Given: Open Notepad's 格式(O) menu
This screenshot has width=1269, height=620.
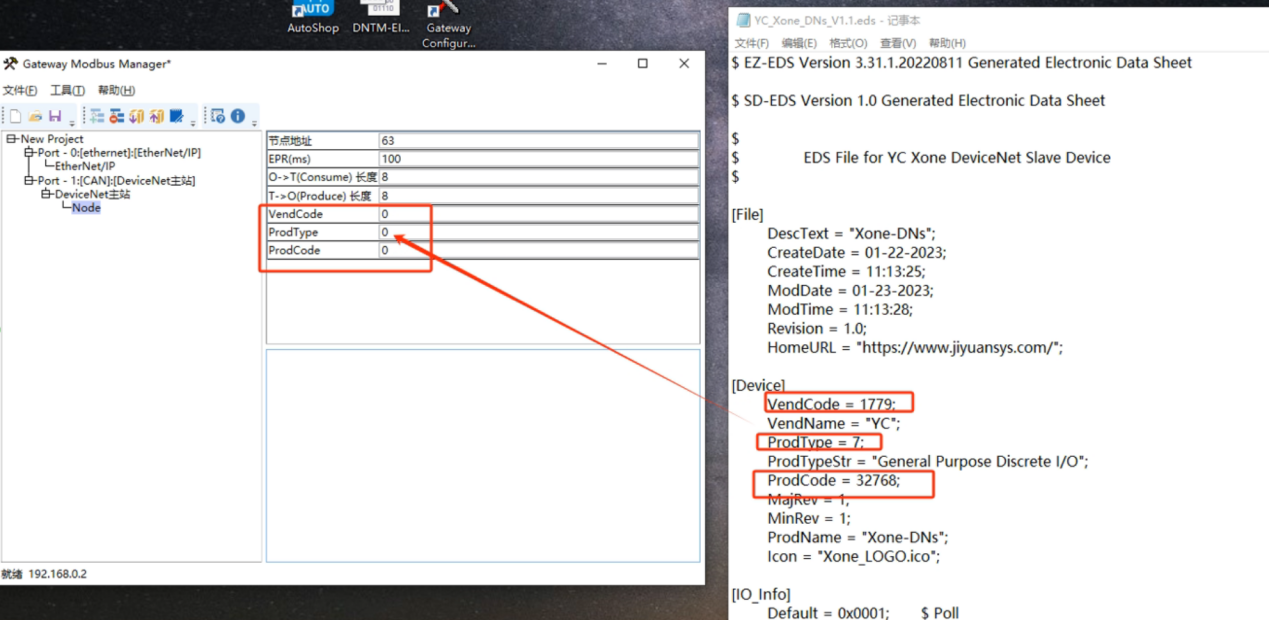Looking at the screenshot, I should [x=848, y=43].
